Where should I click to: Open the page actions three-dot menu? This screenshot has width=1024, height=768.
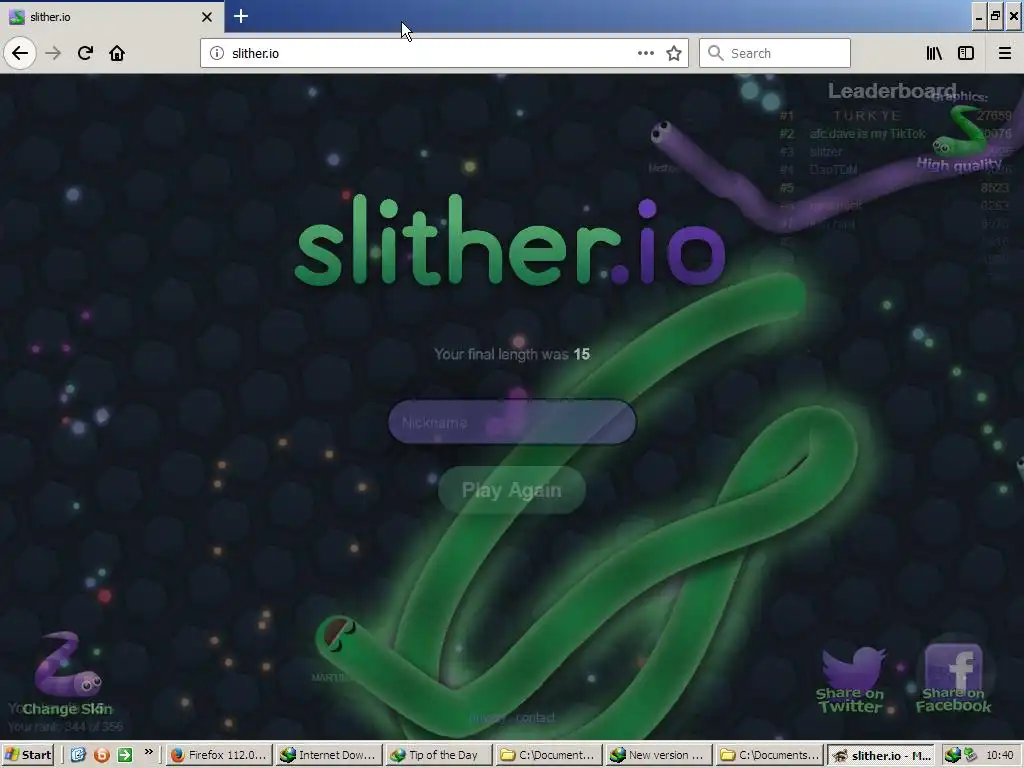pyautogui.click(x=645, y=53)
